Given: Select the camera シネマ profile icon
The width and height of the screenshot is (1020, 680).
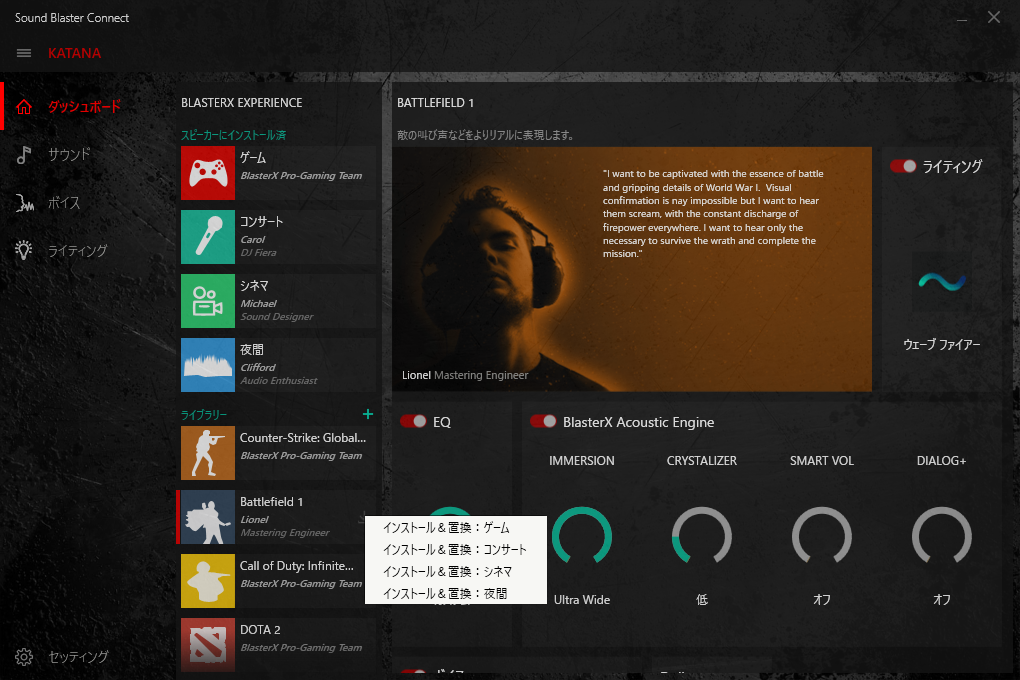Looking at the screenshot, I should coord(208,301).
